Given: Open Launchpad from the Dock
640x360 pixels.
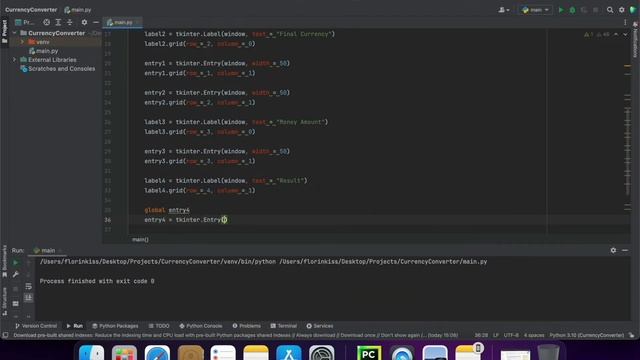Looking at the screenshot, I should tap(124, 353).
